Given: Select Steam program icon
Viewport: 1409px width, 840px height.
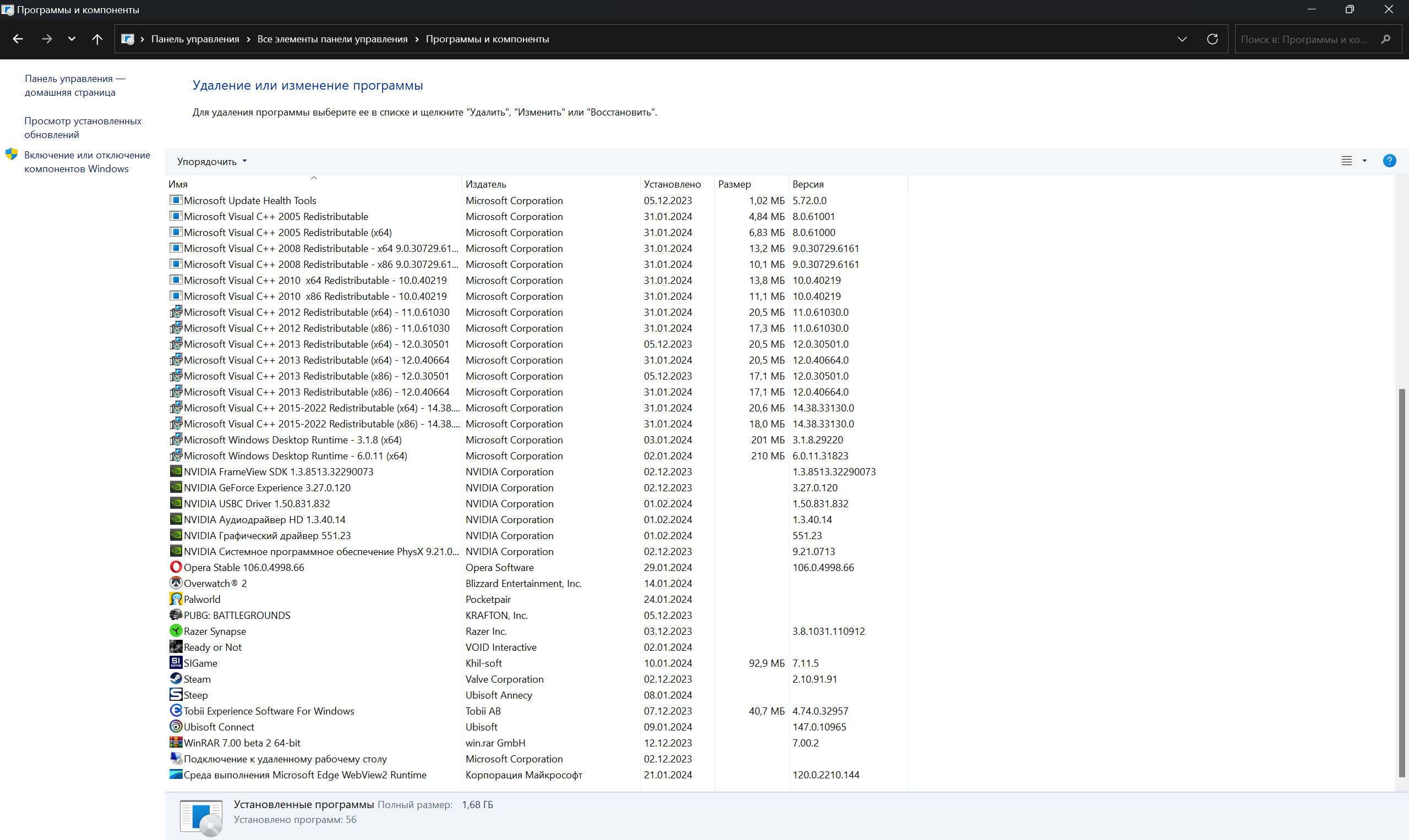Looking at the screenshot, I should click(x=176, y=678).
